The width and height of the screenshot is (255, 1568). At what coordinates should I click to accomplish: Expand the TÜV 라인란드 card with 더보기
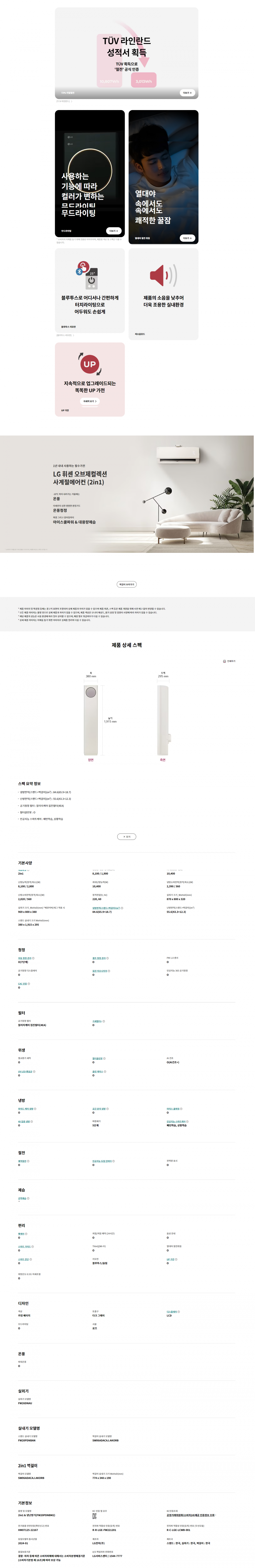187,93
